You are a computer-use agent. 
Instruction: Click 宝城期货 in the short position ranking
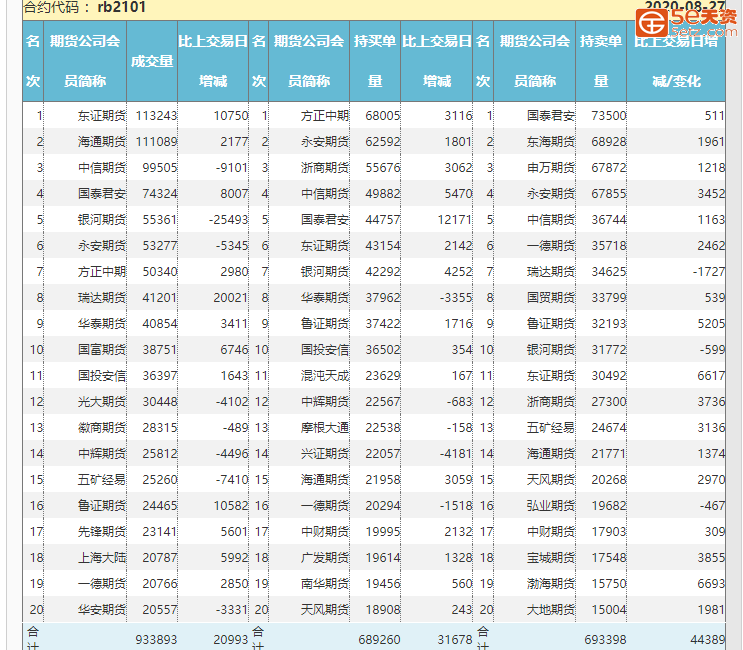pyautogui.click(x=551, y=559)
